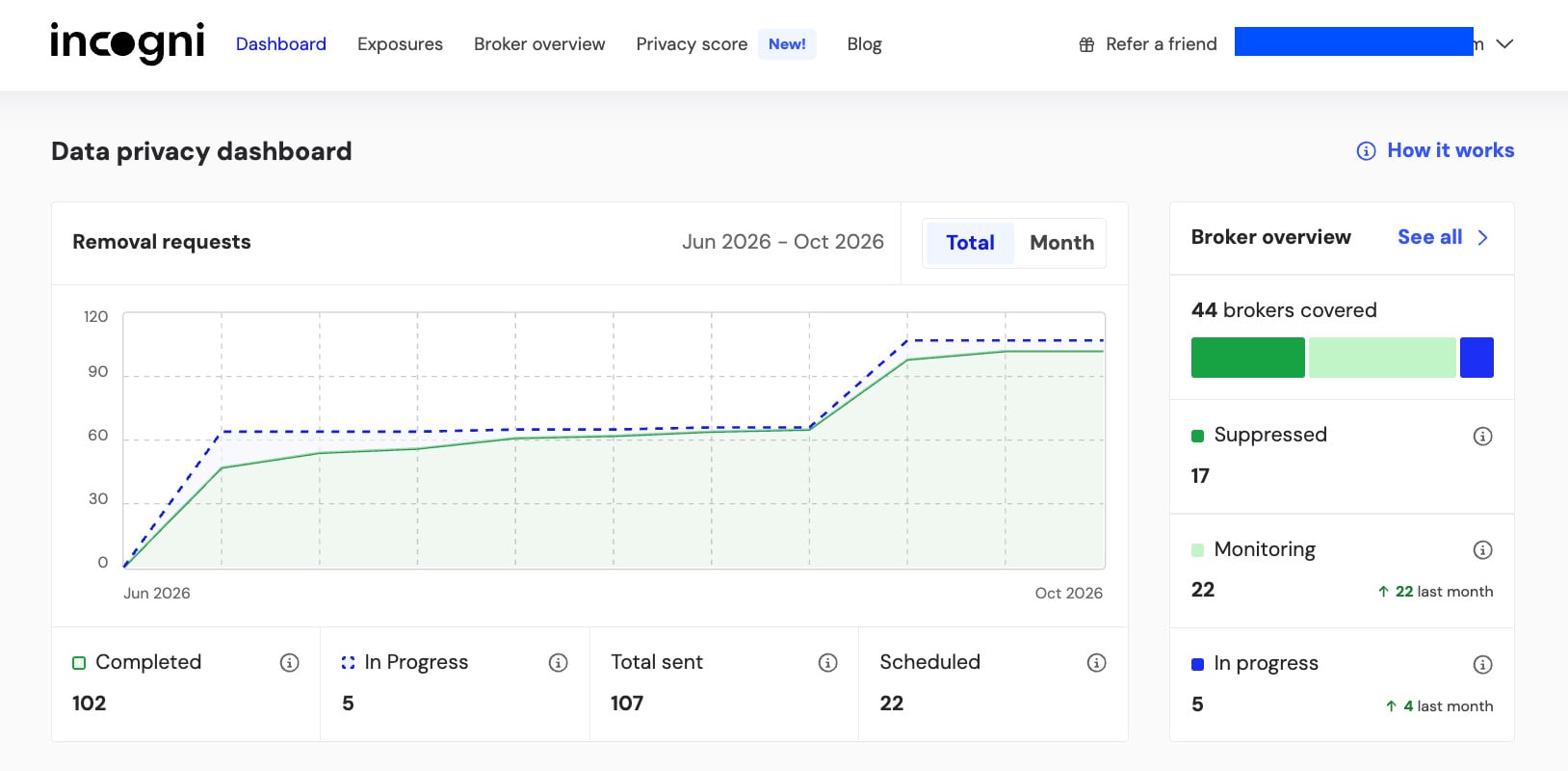Click Refer a friend
Viewport: 1568px width, 771px height.
(1162, 44)
